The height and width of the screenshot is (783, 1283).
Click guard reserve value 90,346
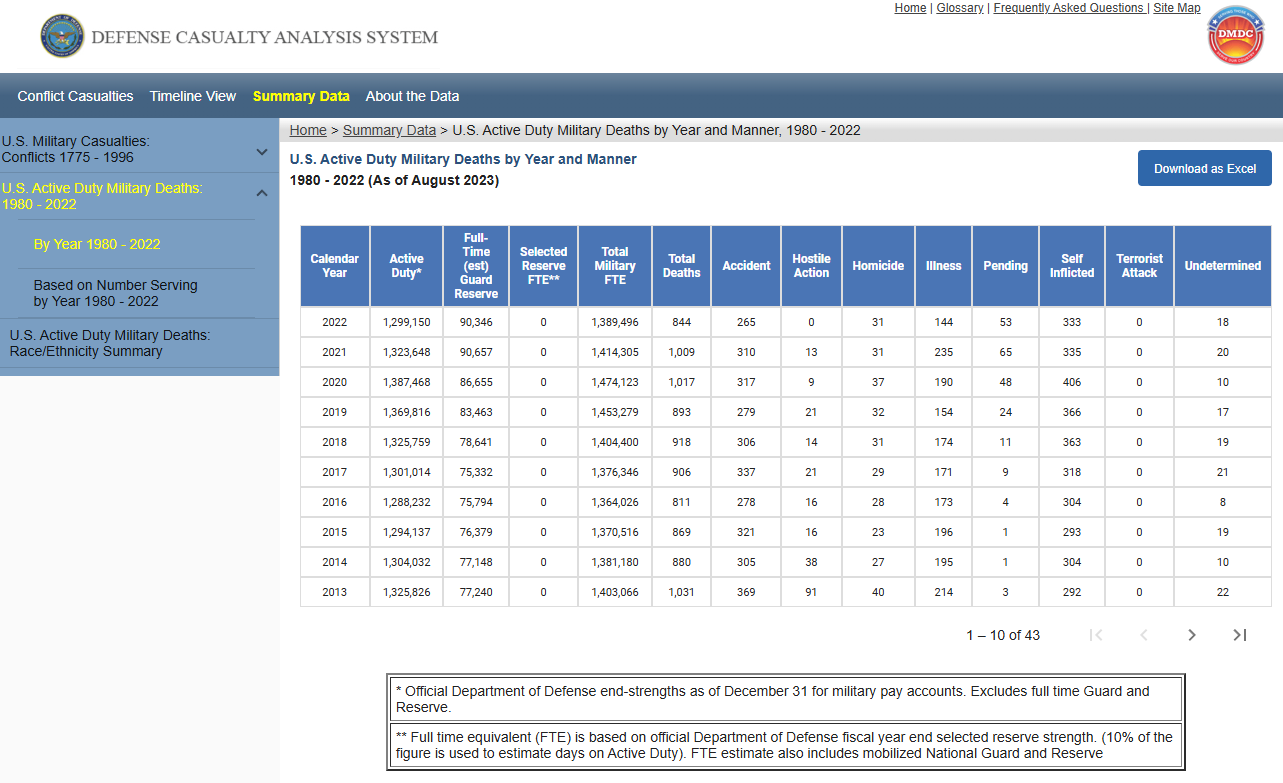coord(476,322)
